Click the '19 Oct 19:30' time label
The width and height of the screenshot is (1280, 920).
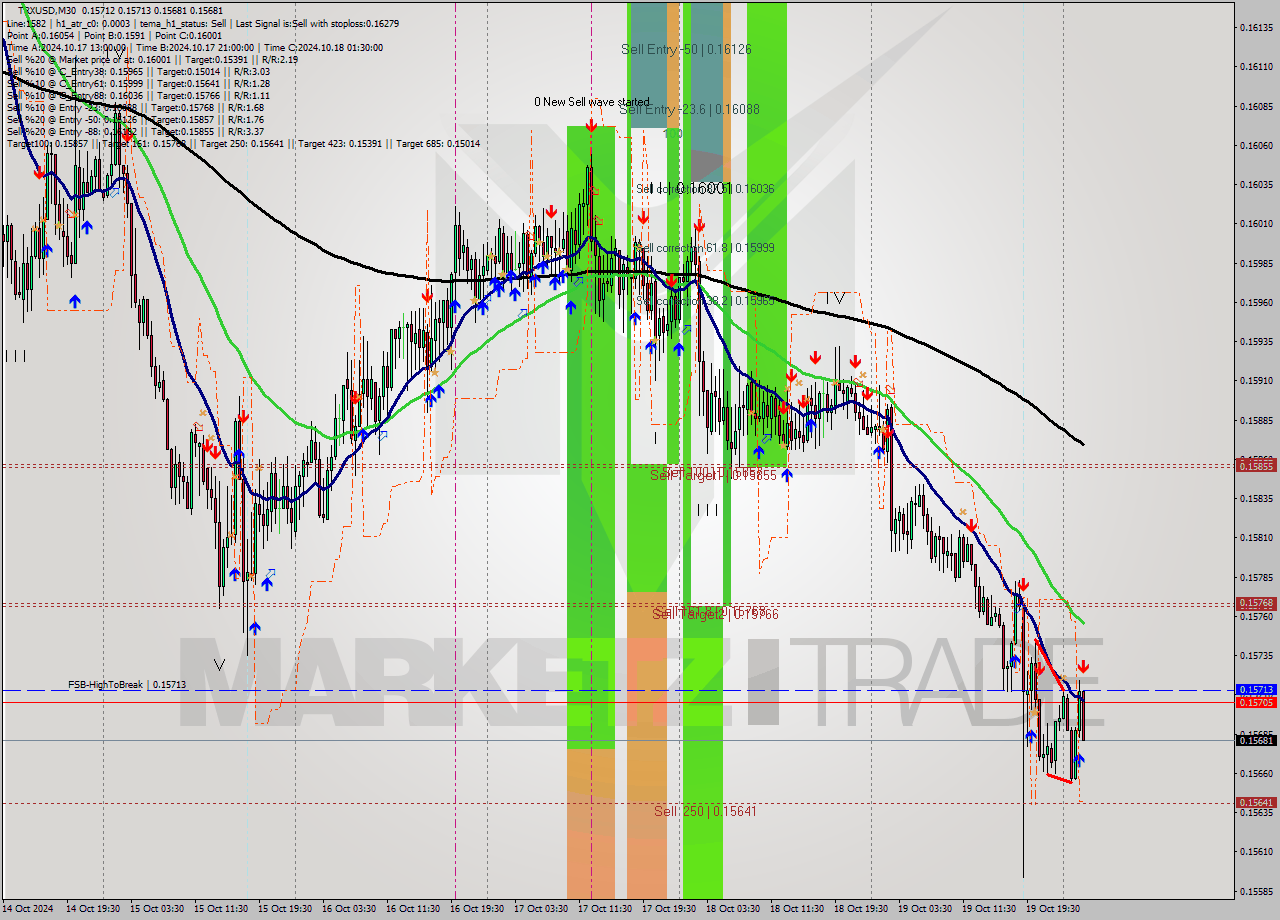pyautogui.click(x=1053, y=909)
